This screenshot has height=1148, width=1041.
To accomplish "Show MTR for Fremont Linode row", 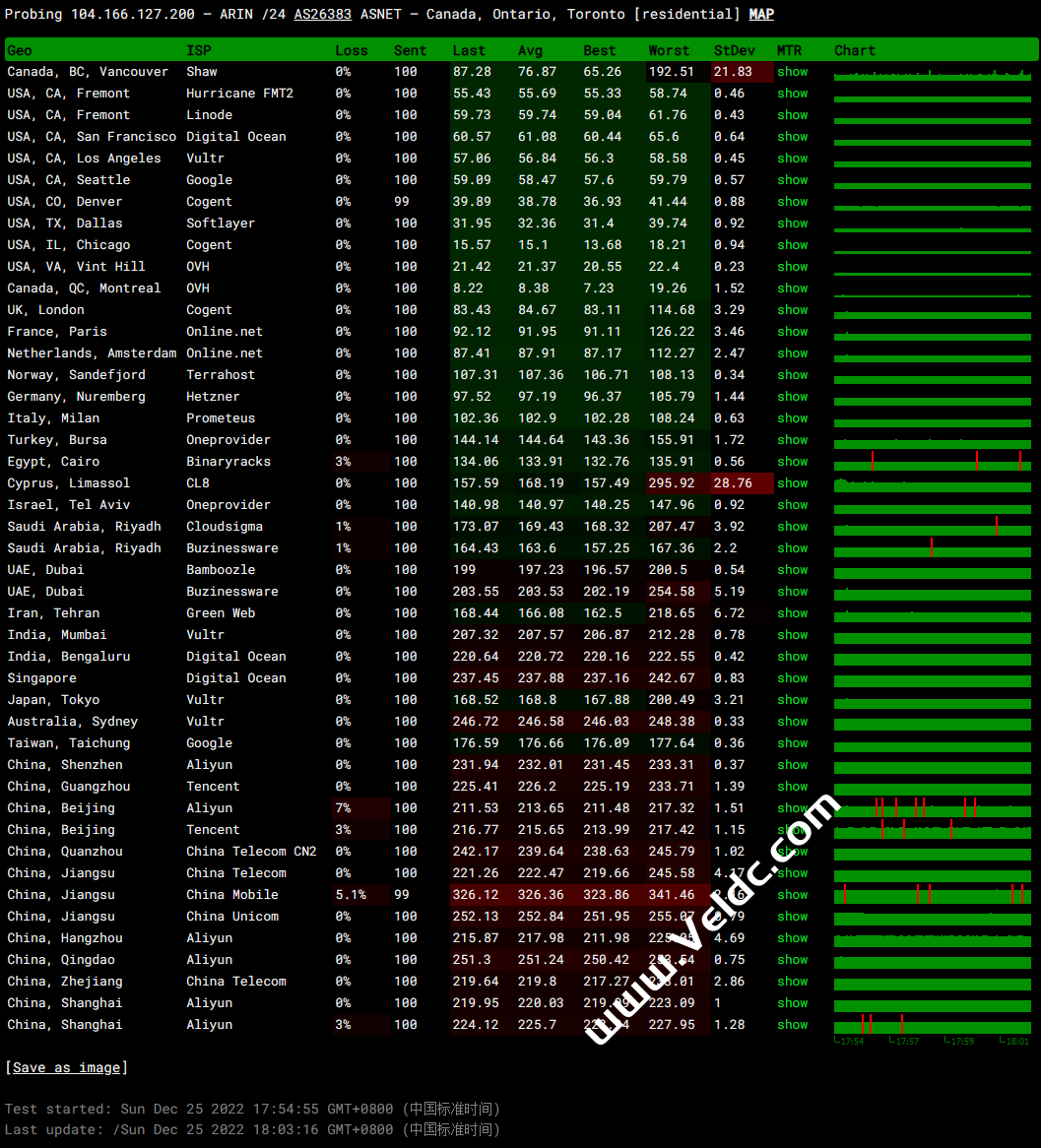I will tap(792, 115).
